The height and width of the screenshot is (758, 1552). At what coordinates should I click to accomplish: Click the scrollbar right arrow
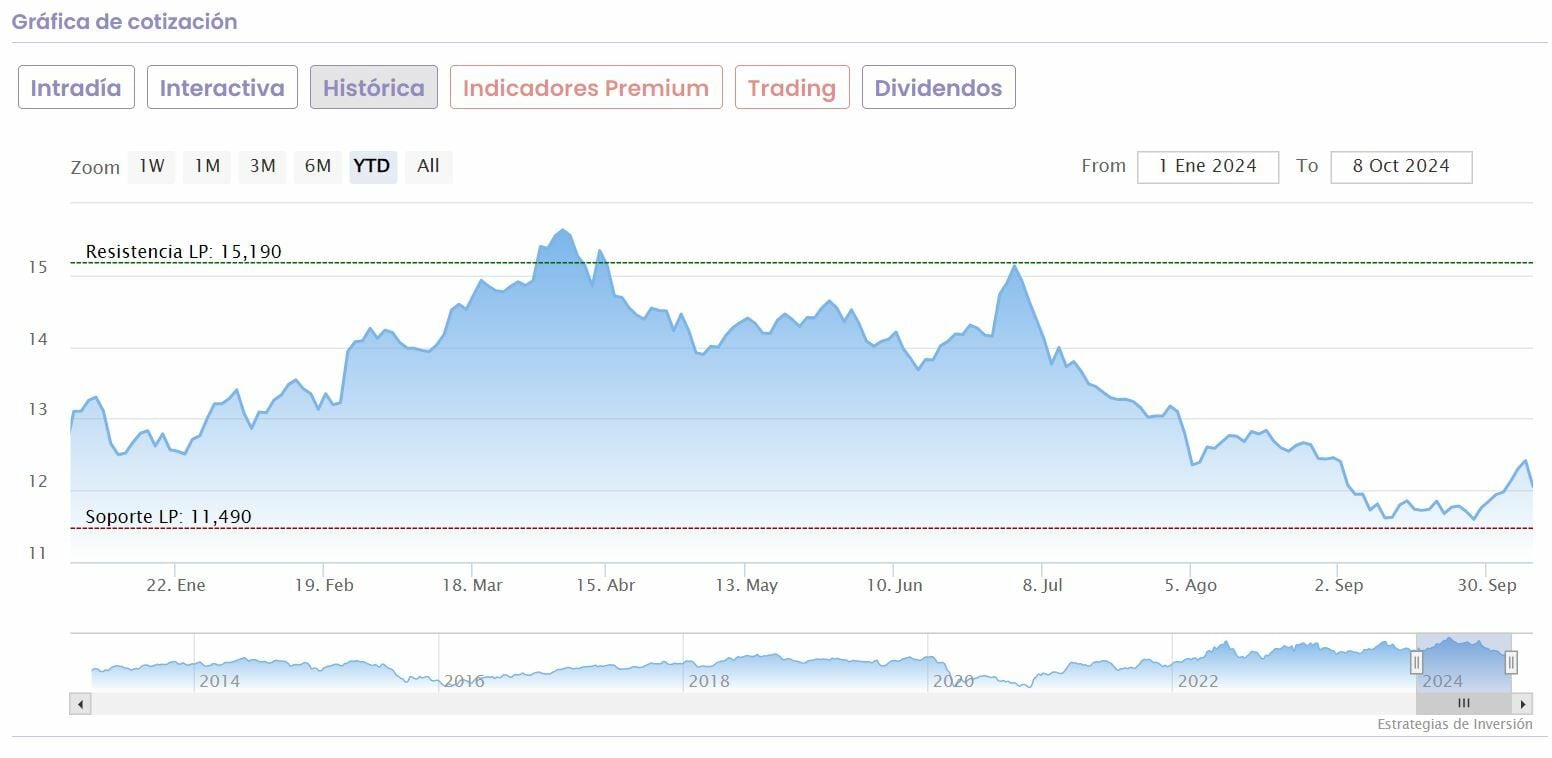pyautogui.click(x=1523, y=704)
